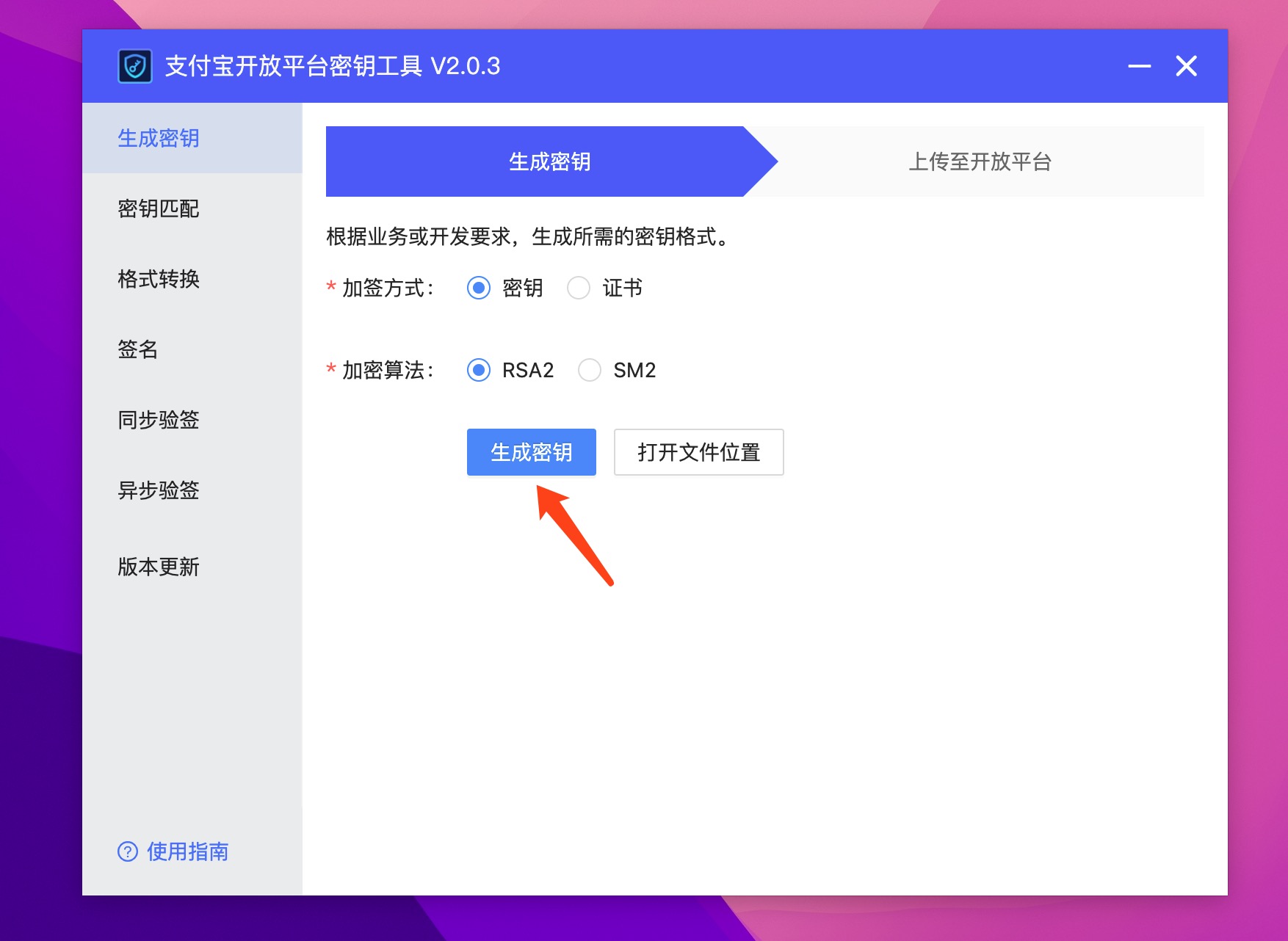Check 版本更新 in the sidebar

(x=159, y=567)
